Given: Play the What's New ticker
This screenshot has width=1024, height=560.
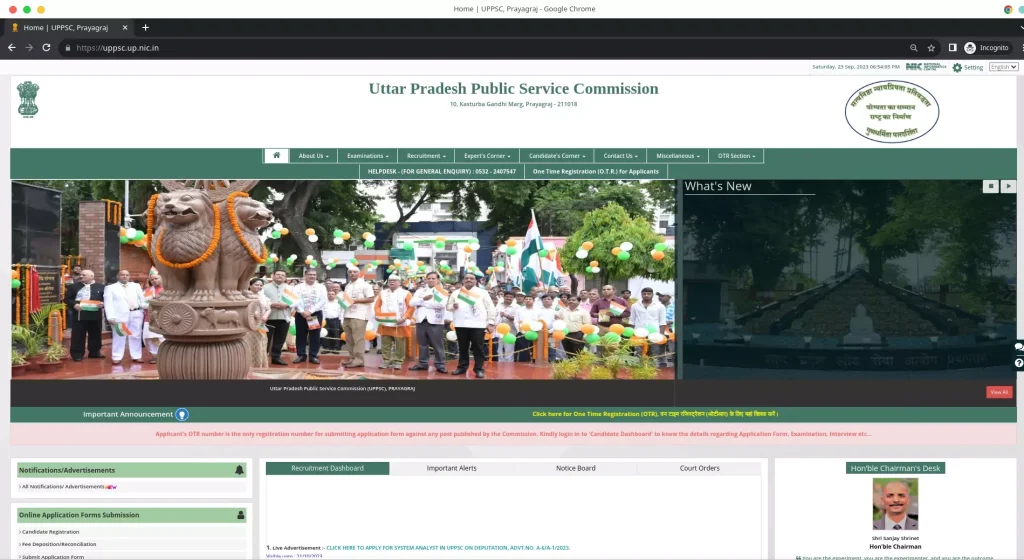Looking at the screenshot, I should 1008,186.
